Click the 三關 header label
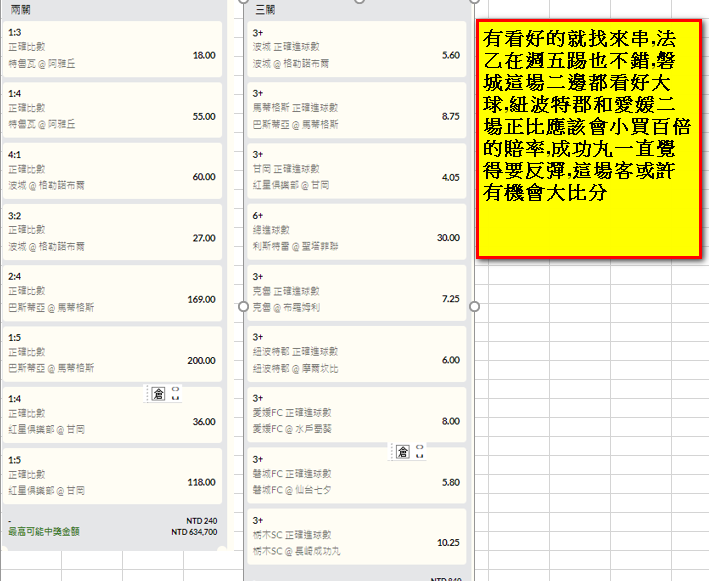709x581 pixels. tap(265, 9)
